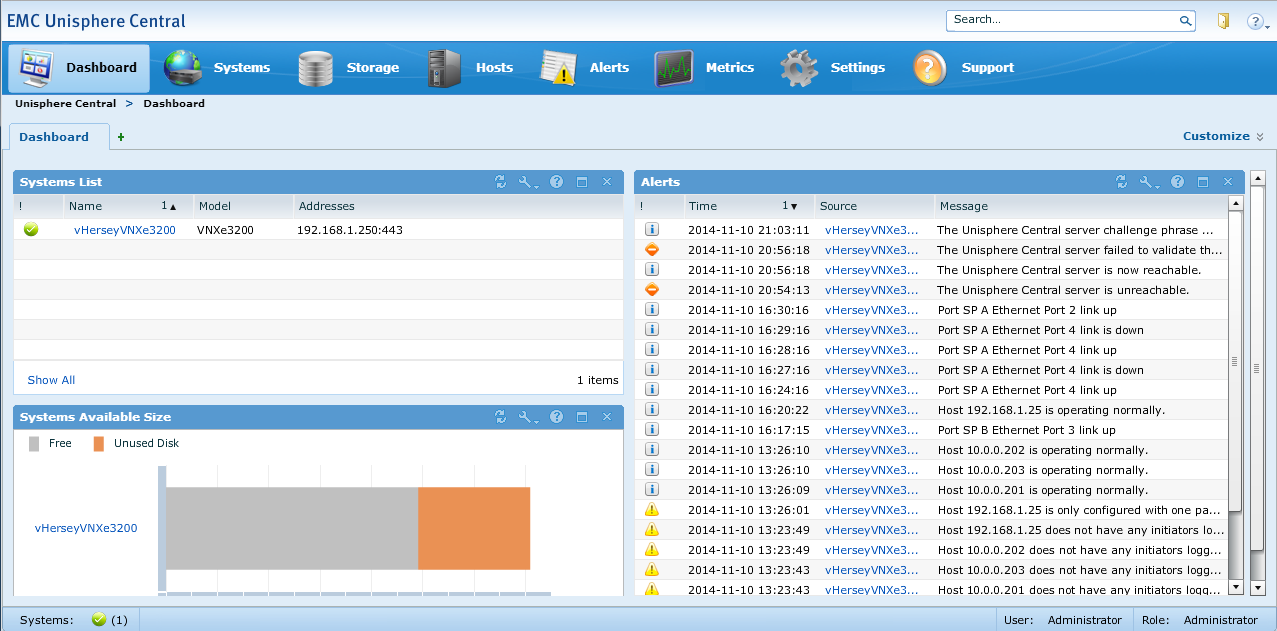This screenshot has width=1277, height=631.
Task: Refresh the Alerts panel
Action: 1121,182
